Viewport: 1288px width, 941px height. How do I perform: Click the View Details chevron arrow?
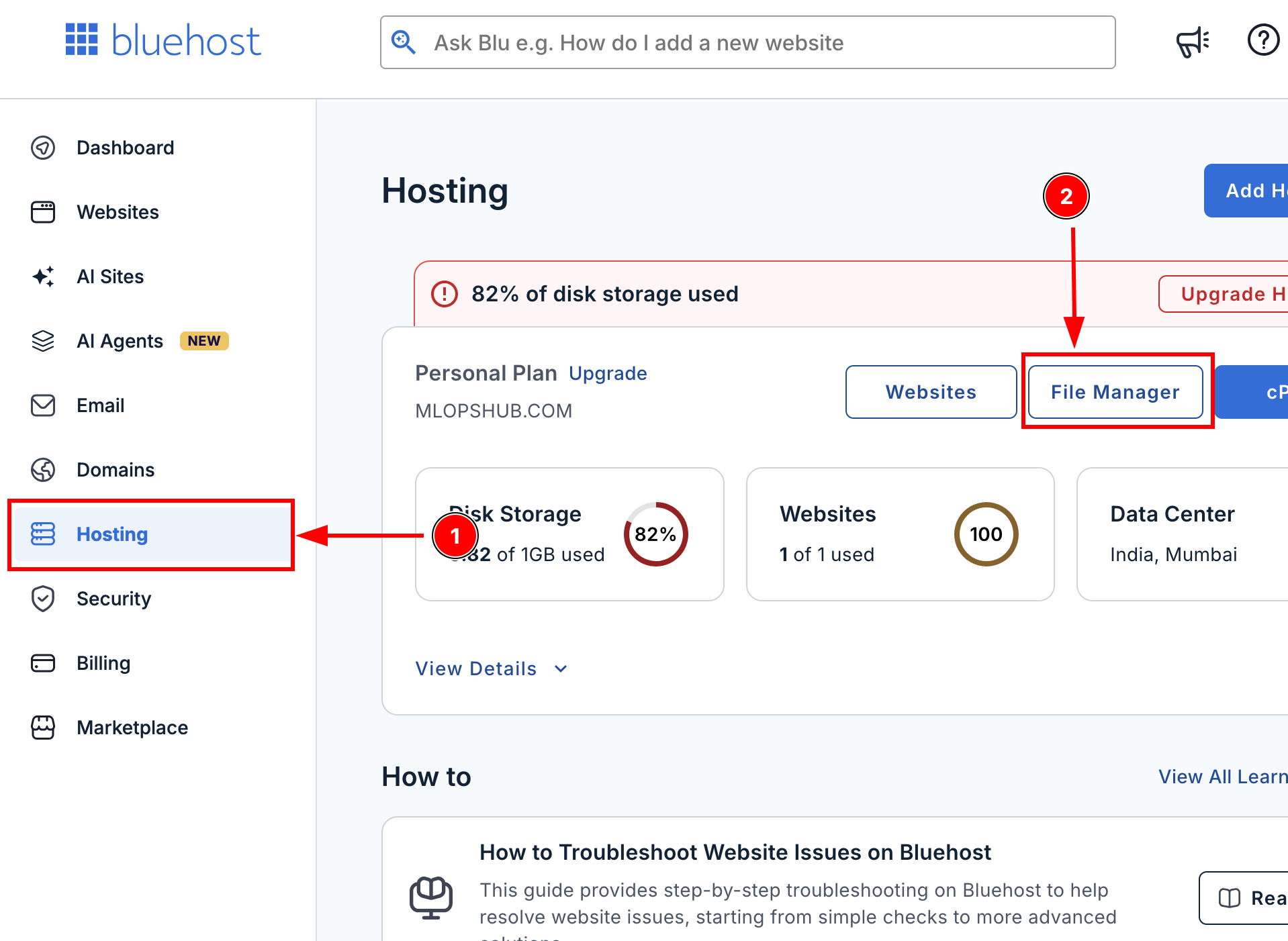tap(561, 668)
